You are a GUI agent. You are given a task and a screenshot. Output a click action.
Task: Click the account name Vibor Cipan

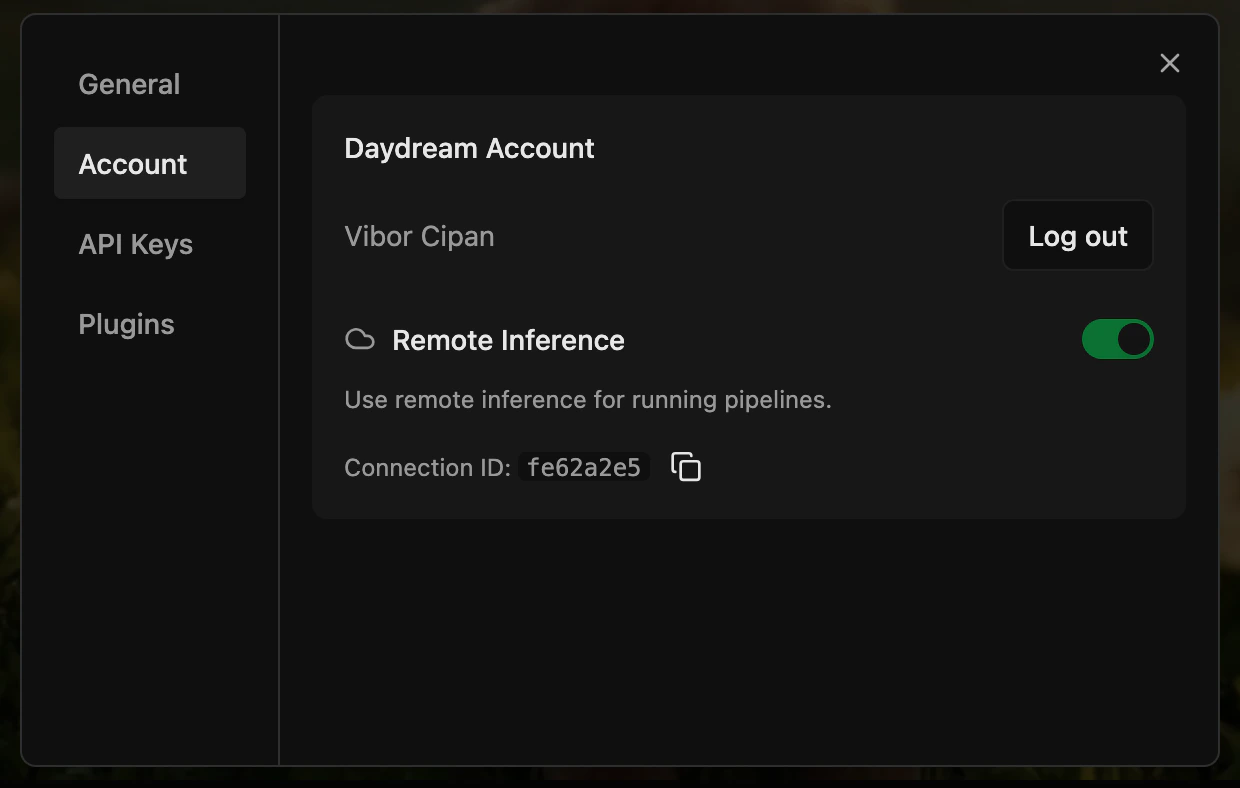pyautogui.click(x=419, y=236)
